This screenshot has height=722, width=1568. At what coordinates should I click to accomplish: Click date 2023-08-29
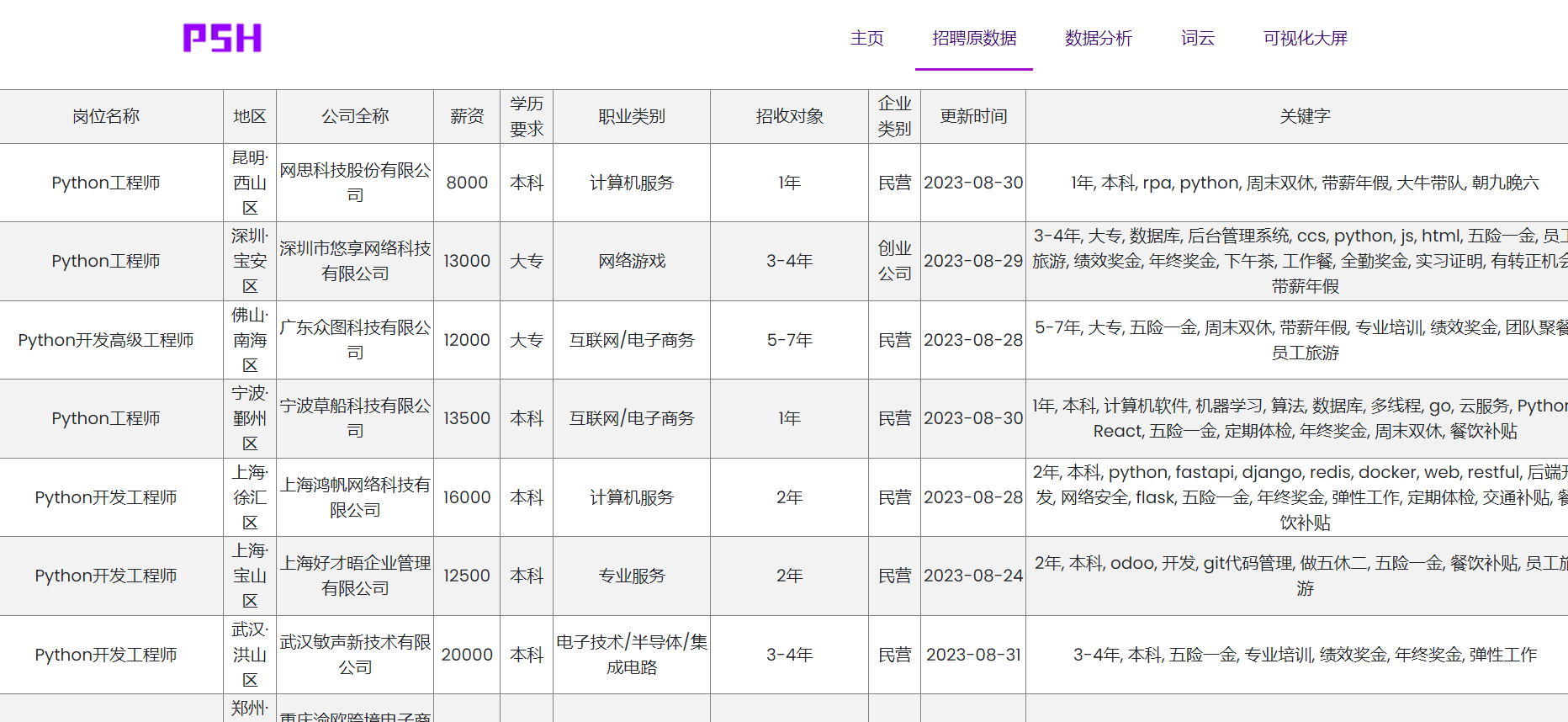click(x=973, y=261)
